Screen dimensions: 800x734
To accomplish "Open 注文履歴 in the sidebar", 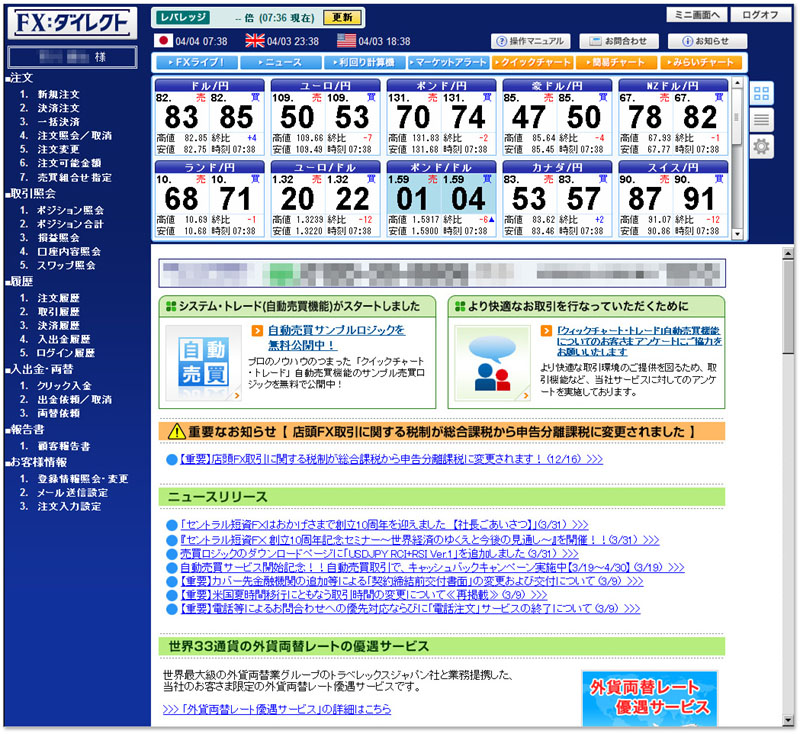I will tap(59, 298).
